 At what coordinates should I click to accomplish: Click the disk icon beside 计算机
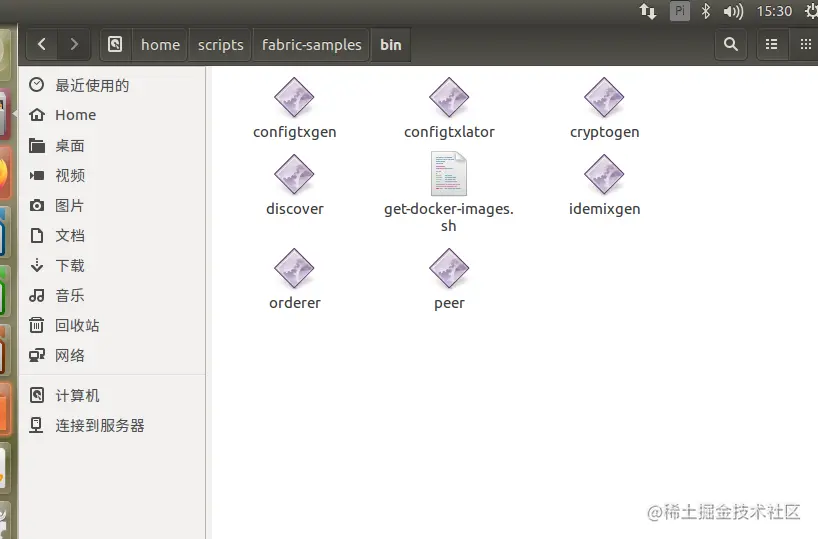tap(37, 395)
